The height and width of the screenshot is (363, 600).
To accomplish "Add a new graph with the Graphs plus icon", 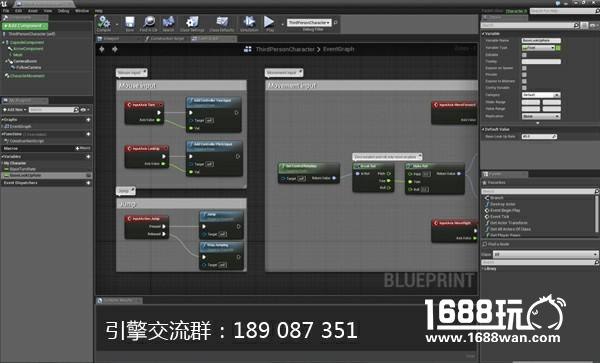I will (88, 120).
